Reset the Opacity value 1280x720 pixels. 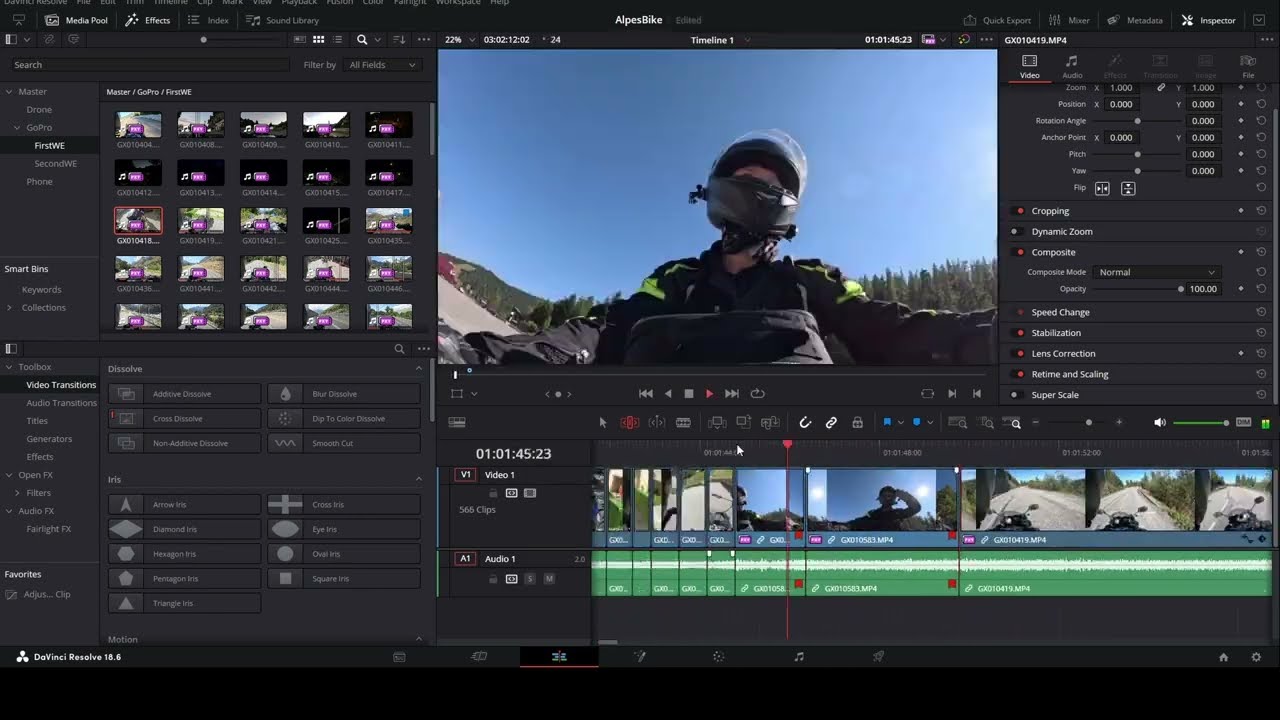[x=1261, y=289]
